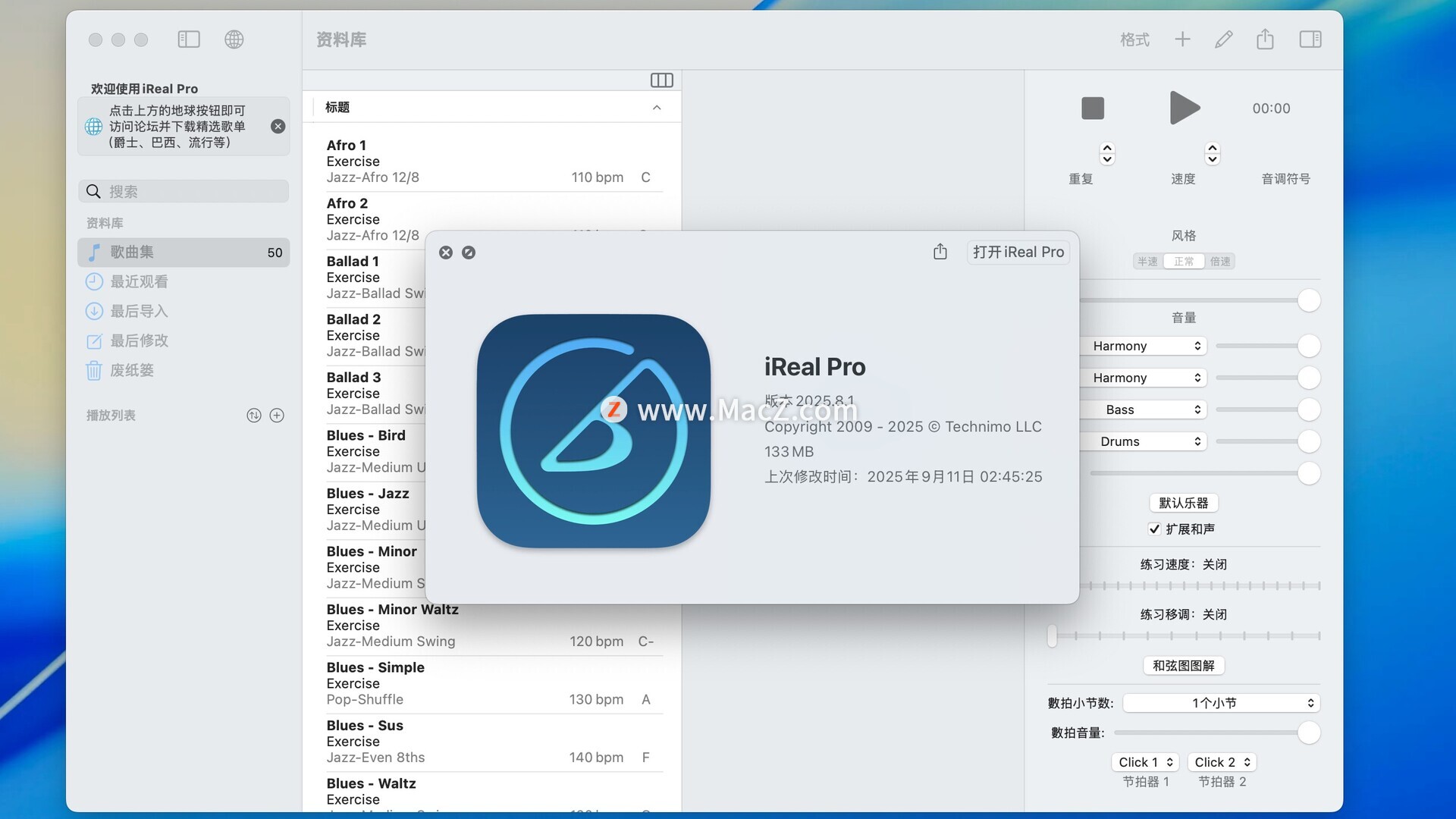Open the forums via globe toolbar icon

click(x=234, y=39)
